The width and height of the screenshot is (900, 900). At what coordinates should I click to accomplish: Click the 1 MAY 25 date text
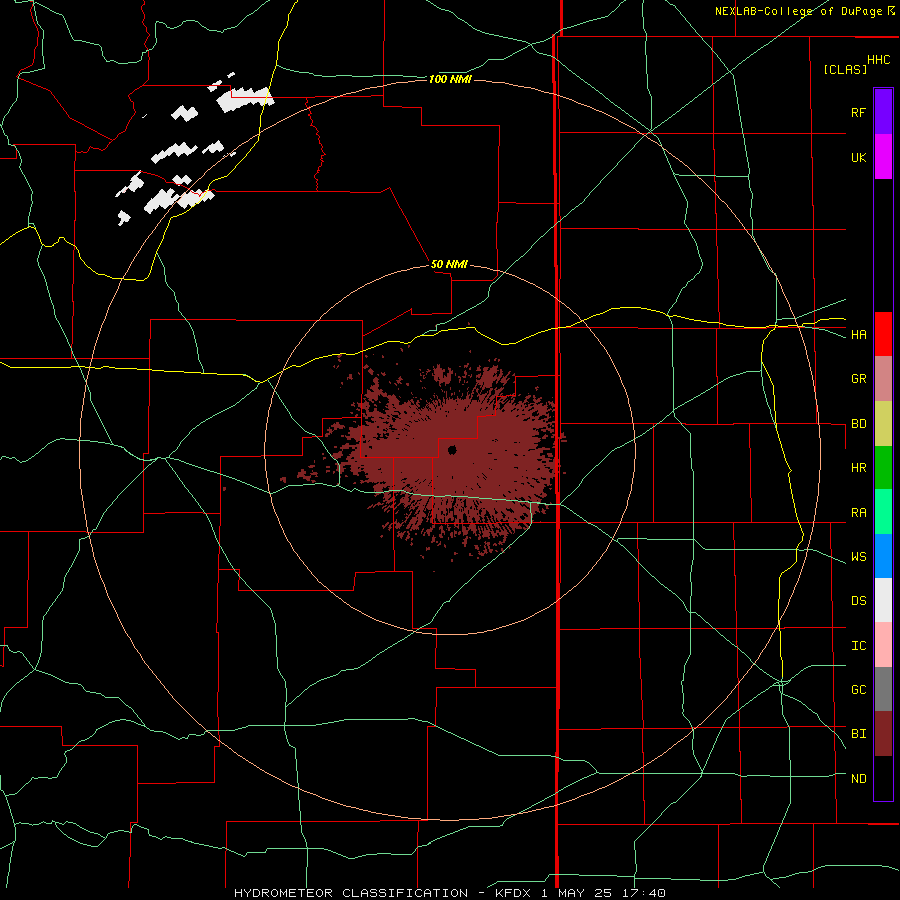coord(576,893)
